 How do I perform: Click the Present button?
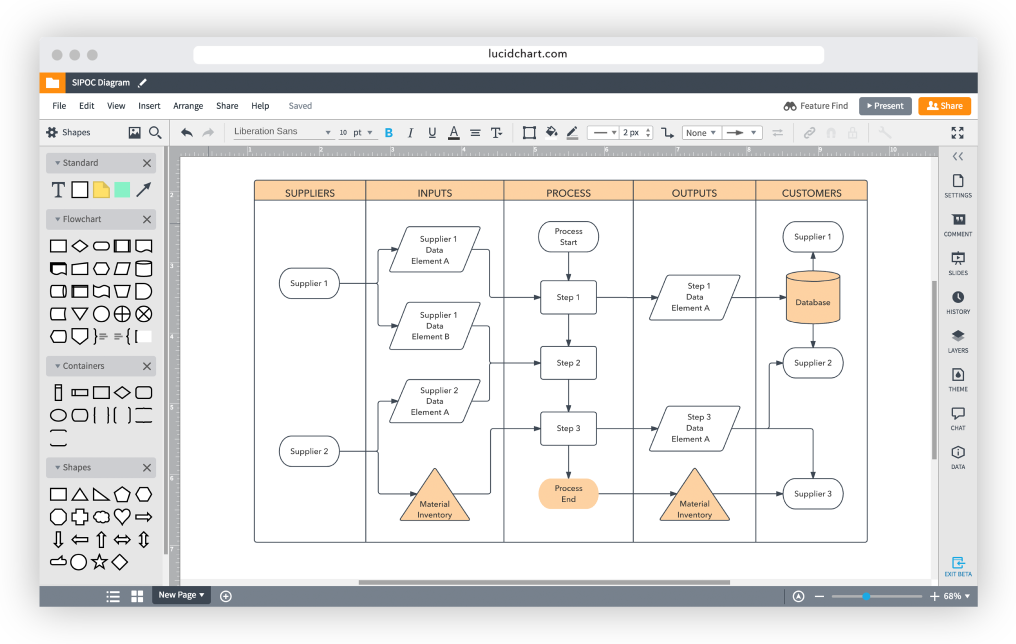click(884, 105)
